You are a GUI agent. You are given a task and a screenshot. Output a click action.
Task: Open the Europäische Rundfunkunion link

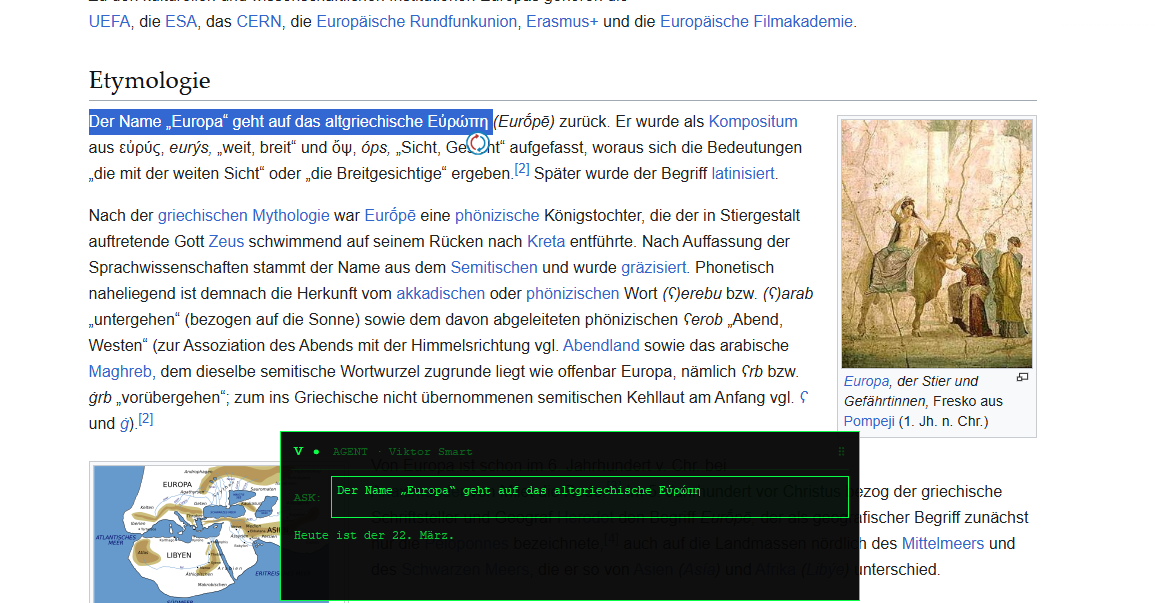[416, 21]
